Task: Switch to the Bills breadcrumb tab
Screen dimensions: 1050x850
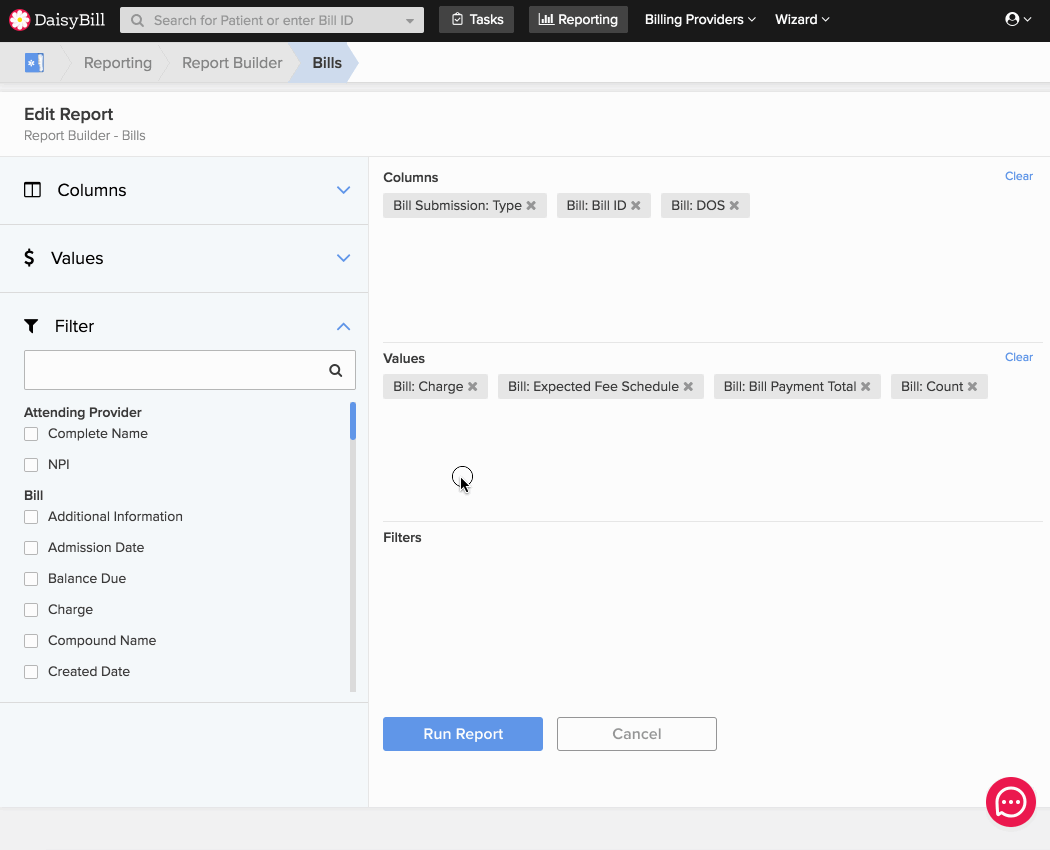Action: pos(326,62)
